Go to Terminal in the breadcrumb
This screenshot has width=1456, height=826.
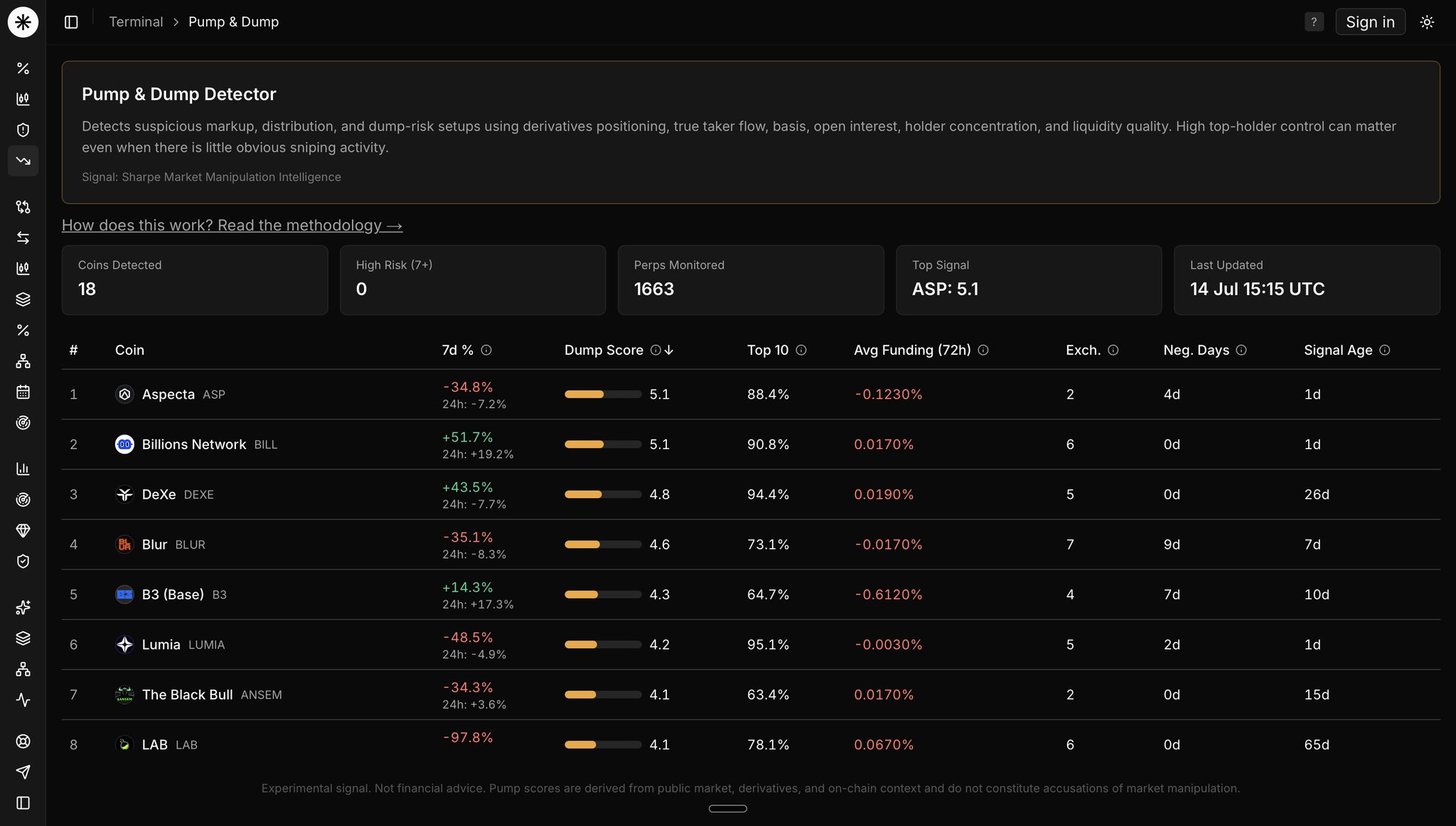pyautogui.click(x=136, y=22)
